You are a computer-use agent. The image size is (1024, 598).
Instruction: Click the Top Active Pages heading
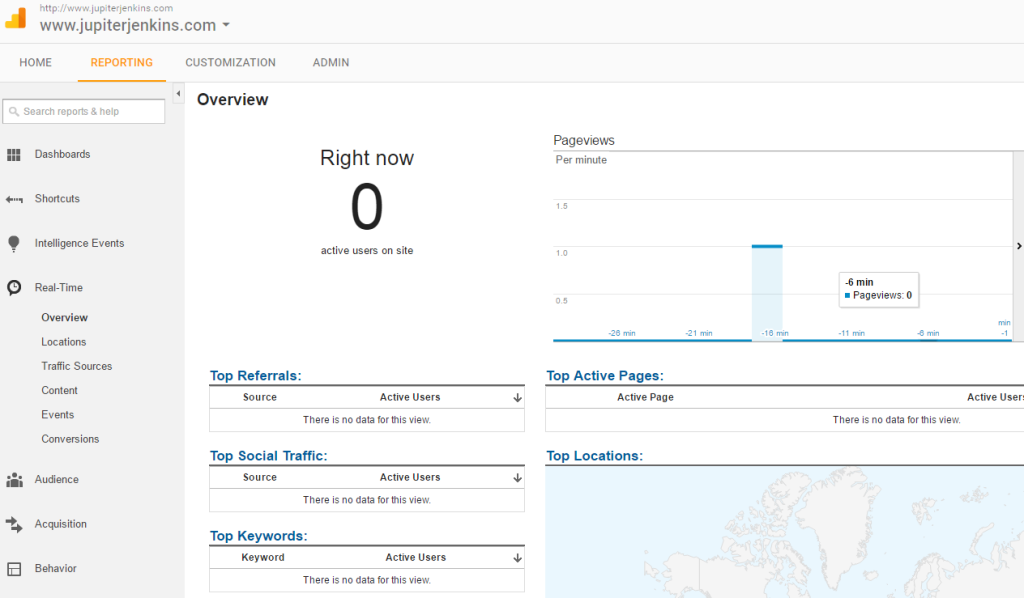point(605,376)
